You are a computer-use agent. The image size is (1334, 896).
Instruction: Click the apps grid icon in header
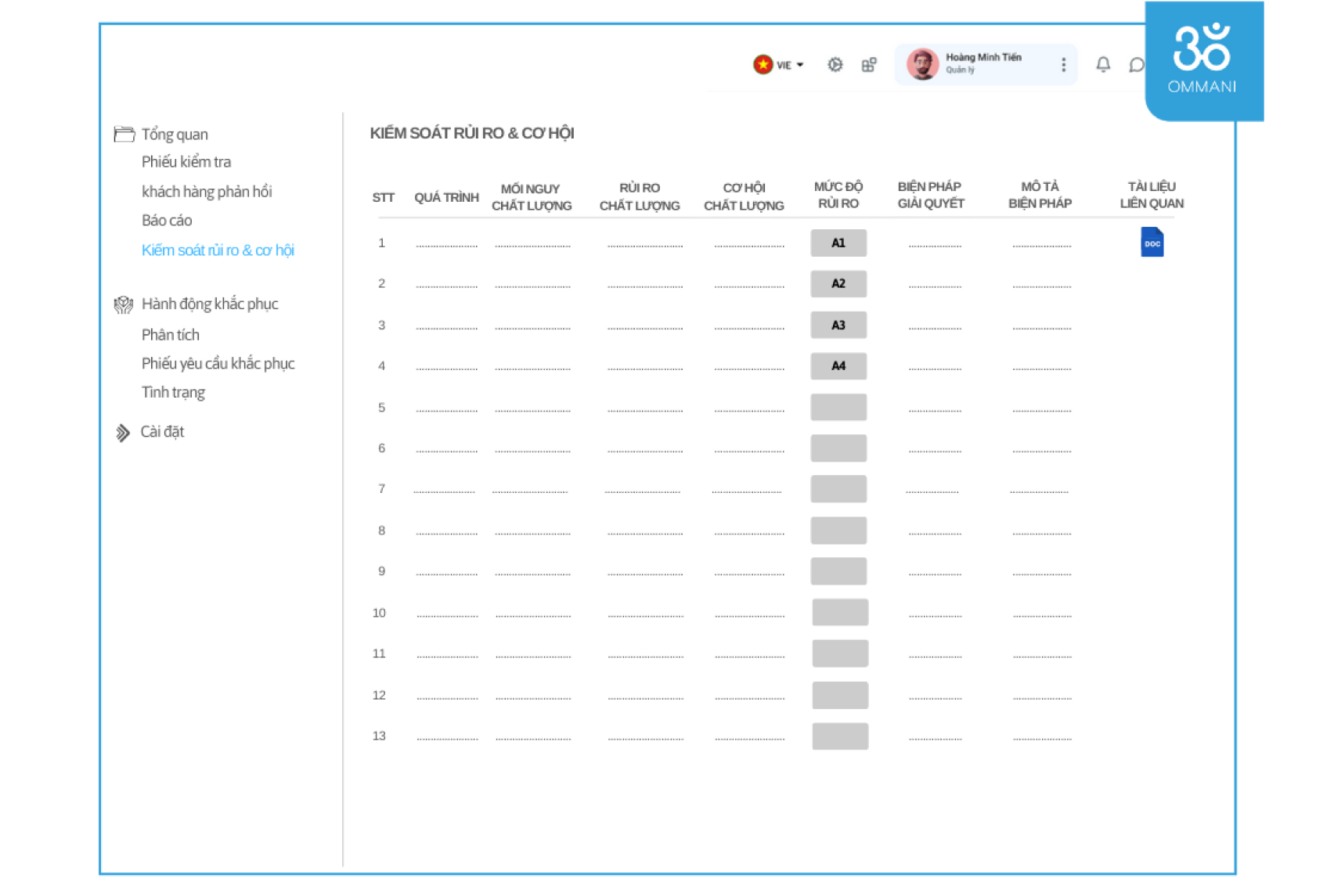(869, 65)
